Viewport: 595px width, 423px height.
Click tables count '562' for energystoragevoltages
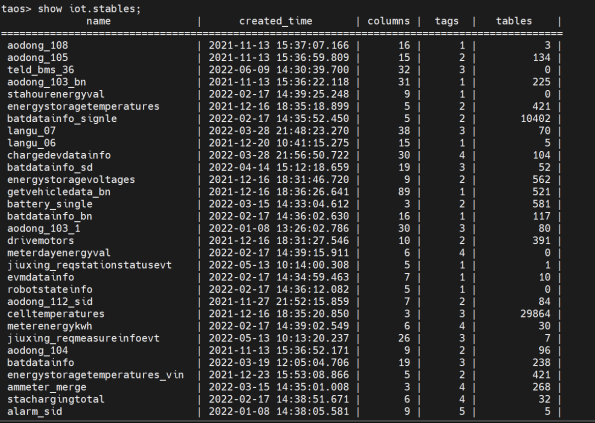point(541,179)
